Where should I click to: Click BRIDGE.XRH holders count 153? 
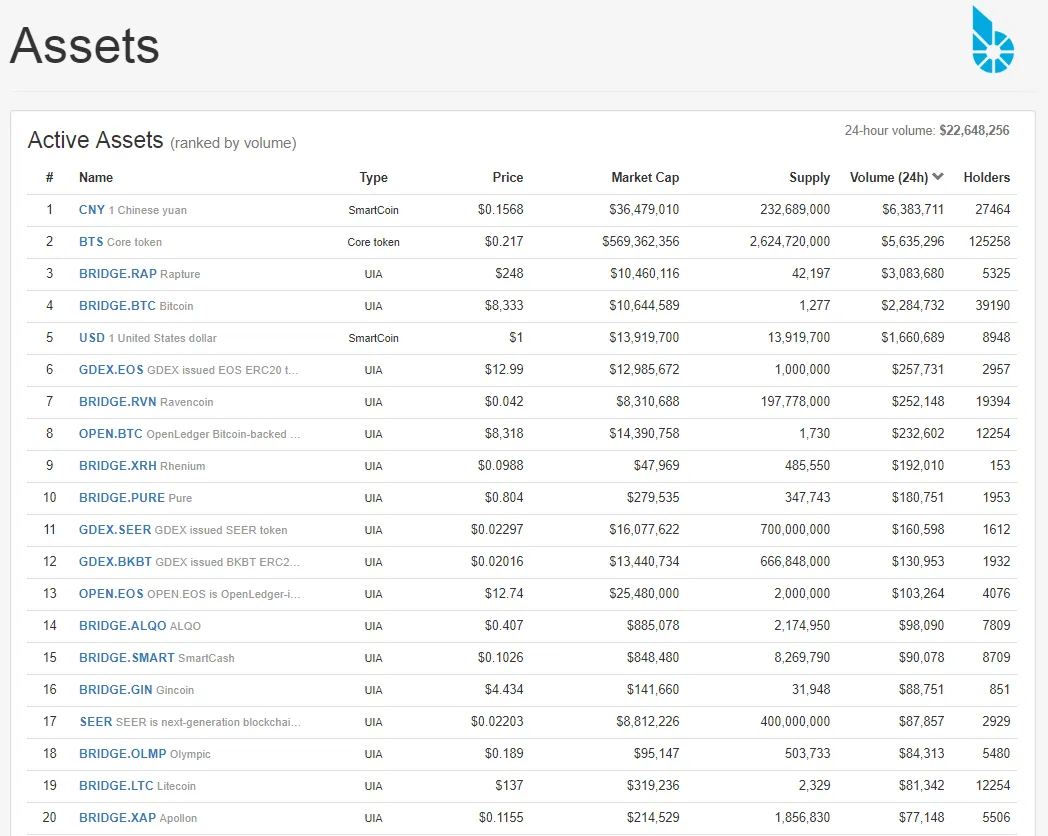click(x=1000, y=466)
